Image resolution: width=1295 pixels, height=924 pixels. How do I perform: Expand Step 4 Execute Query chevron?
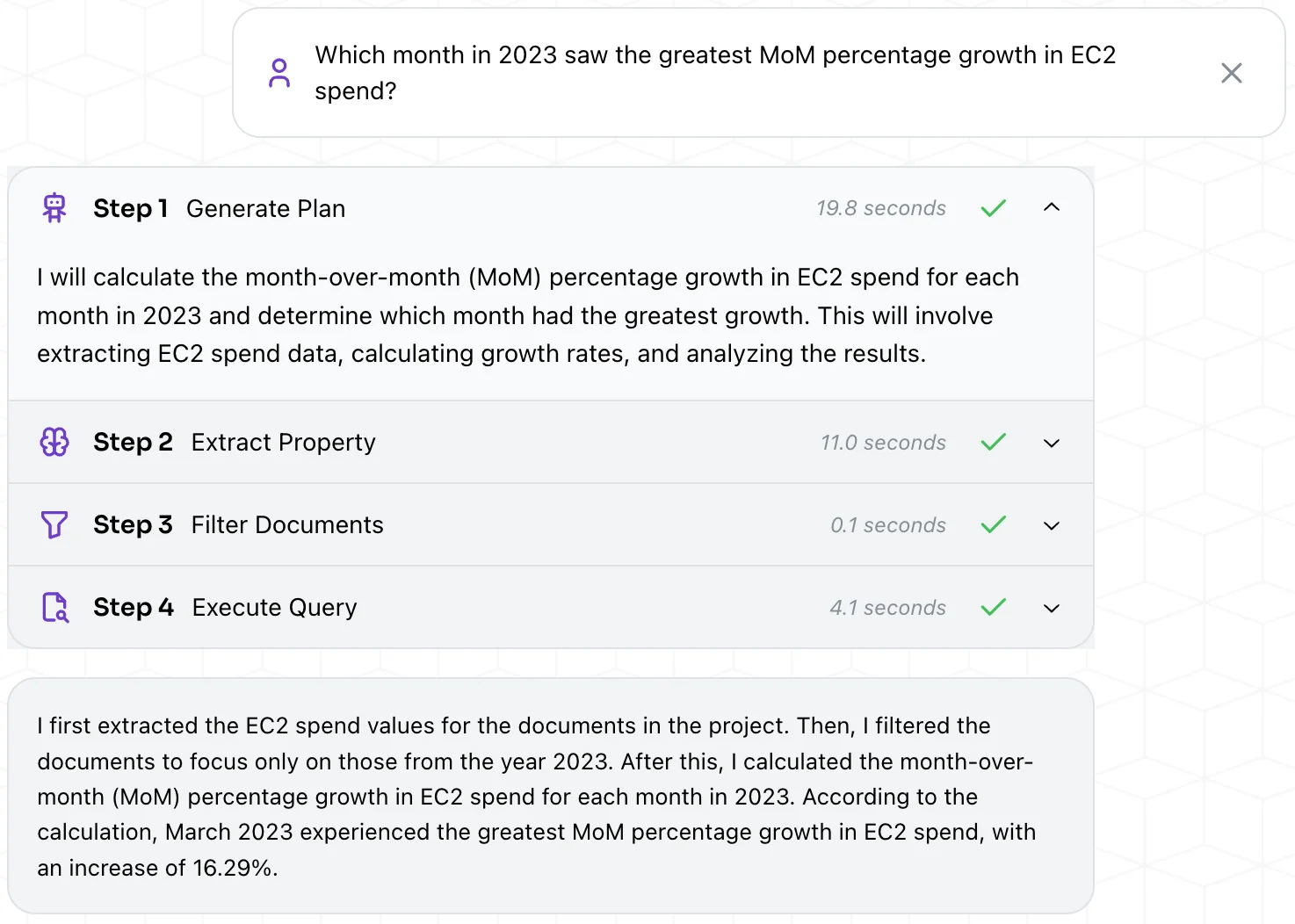pos(1052,608)
